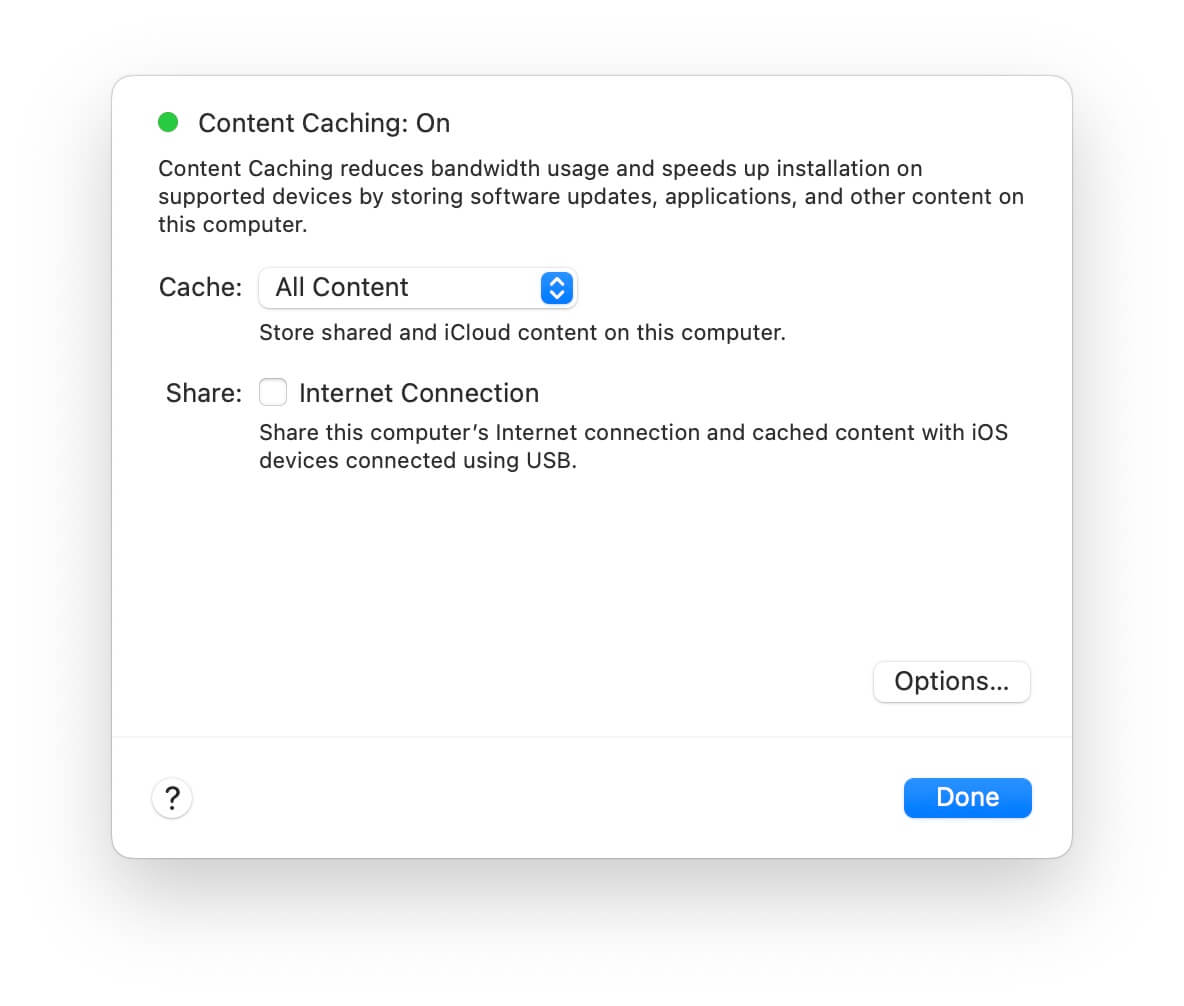Image resolution: width=1184 pixels, height=1006 pixels.
Task: Click the green Content Caching status indicator
Action: click(x=168, y=122)
